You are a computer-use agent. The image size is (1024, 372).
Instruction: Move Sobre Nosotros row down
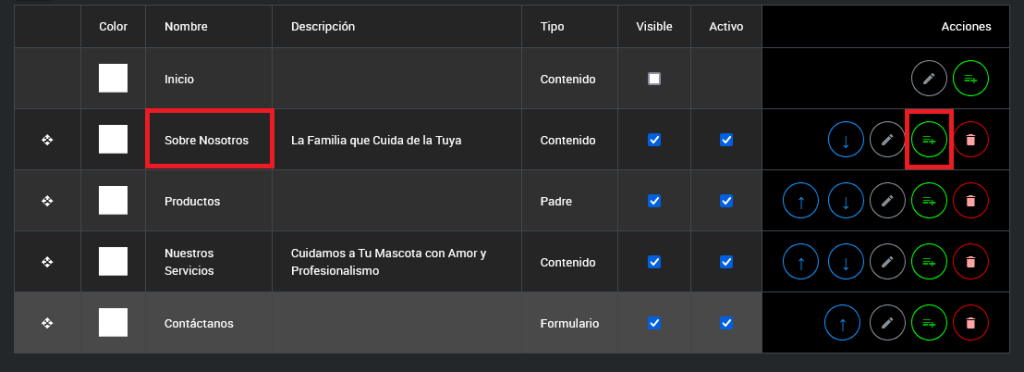click(846, 140)
